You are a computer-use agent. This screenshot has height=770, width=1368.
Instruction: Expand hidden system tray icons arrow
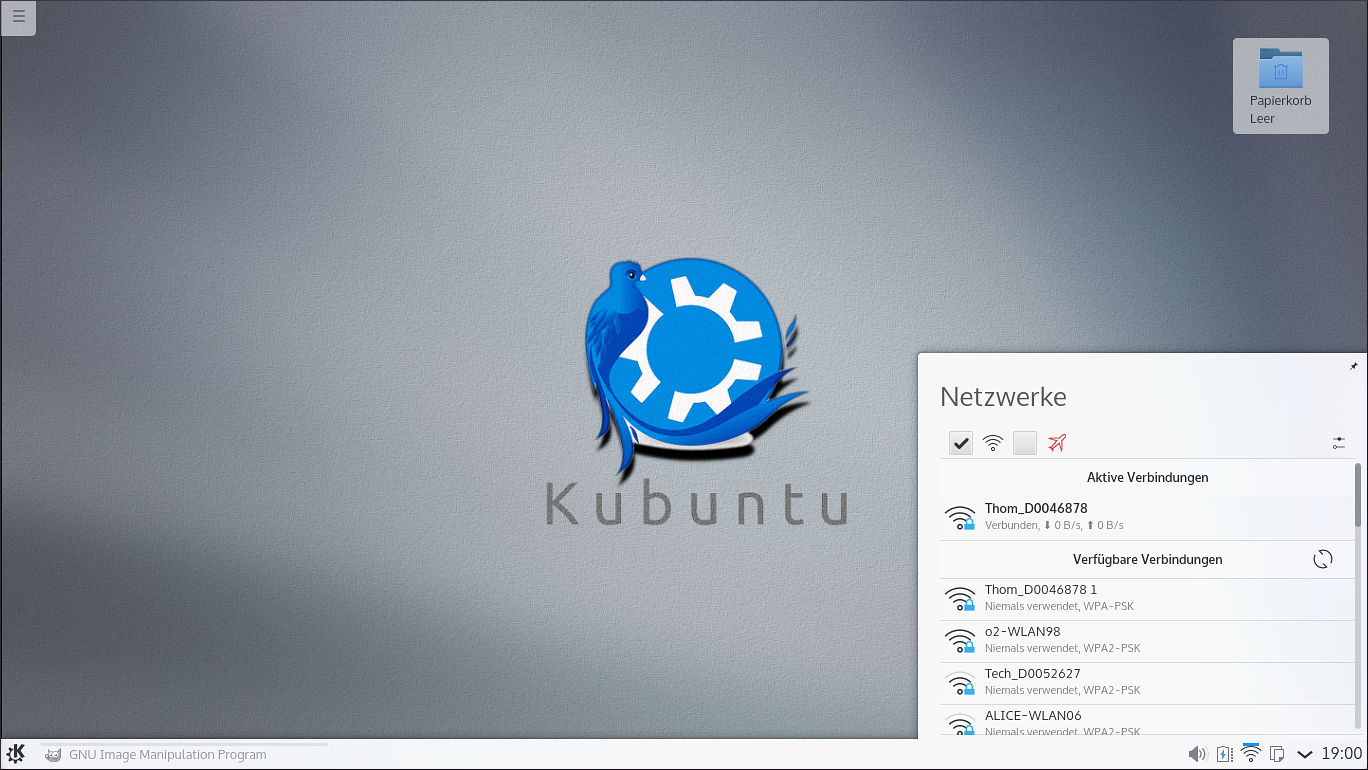(x=1304, y=754)
